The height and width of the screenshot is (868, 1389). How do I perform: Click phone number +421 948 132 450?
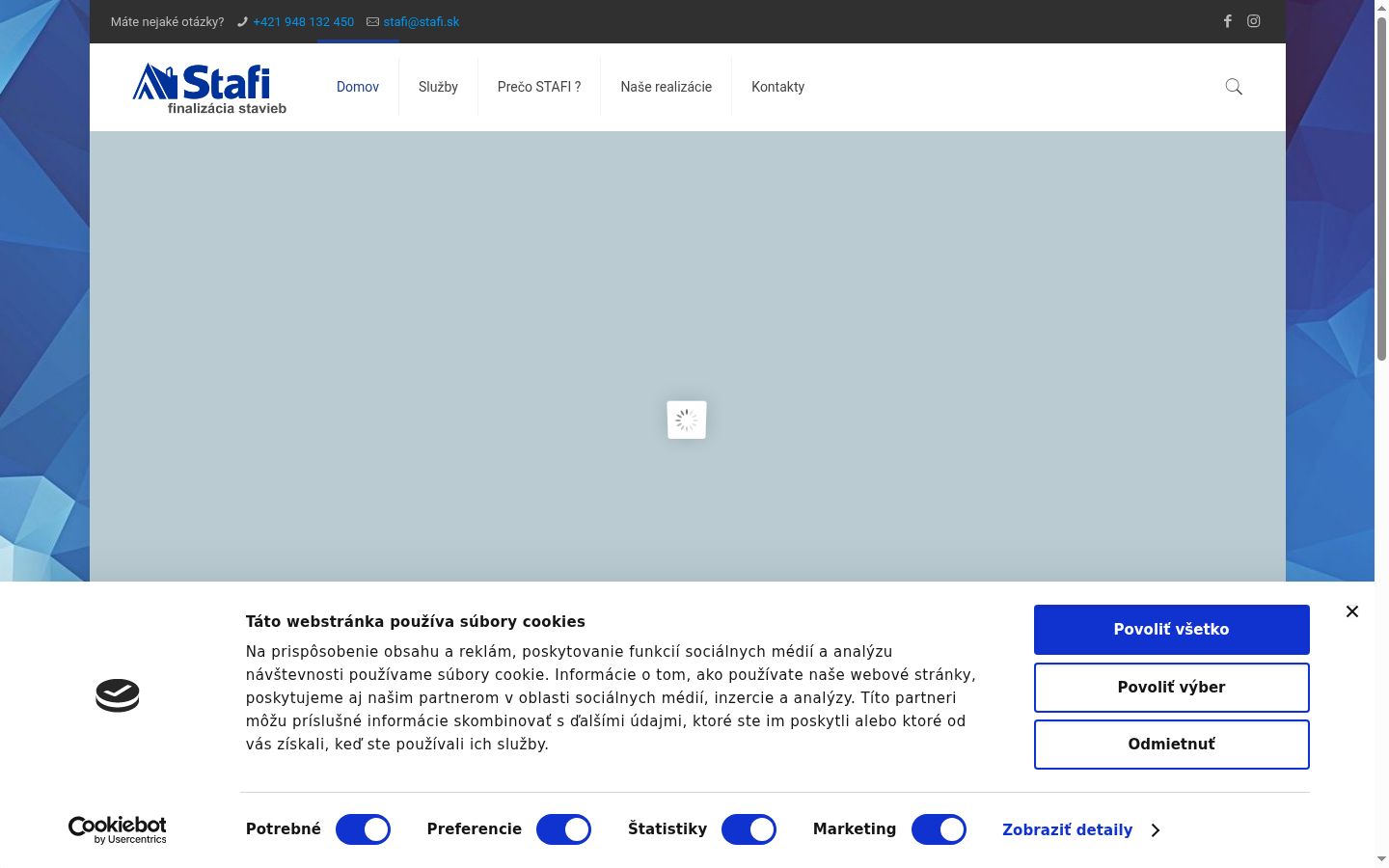(304, 21)
